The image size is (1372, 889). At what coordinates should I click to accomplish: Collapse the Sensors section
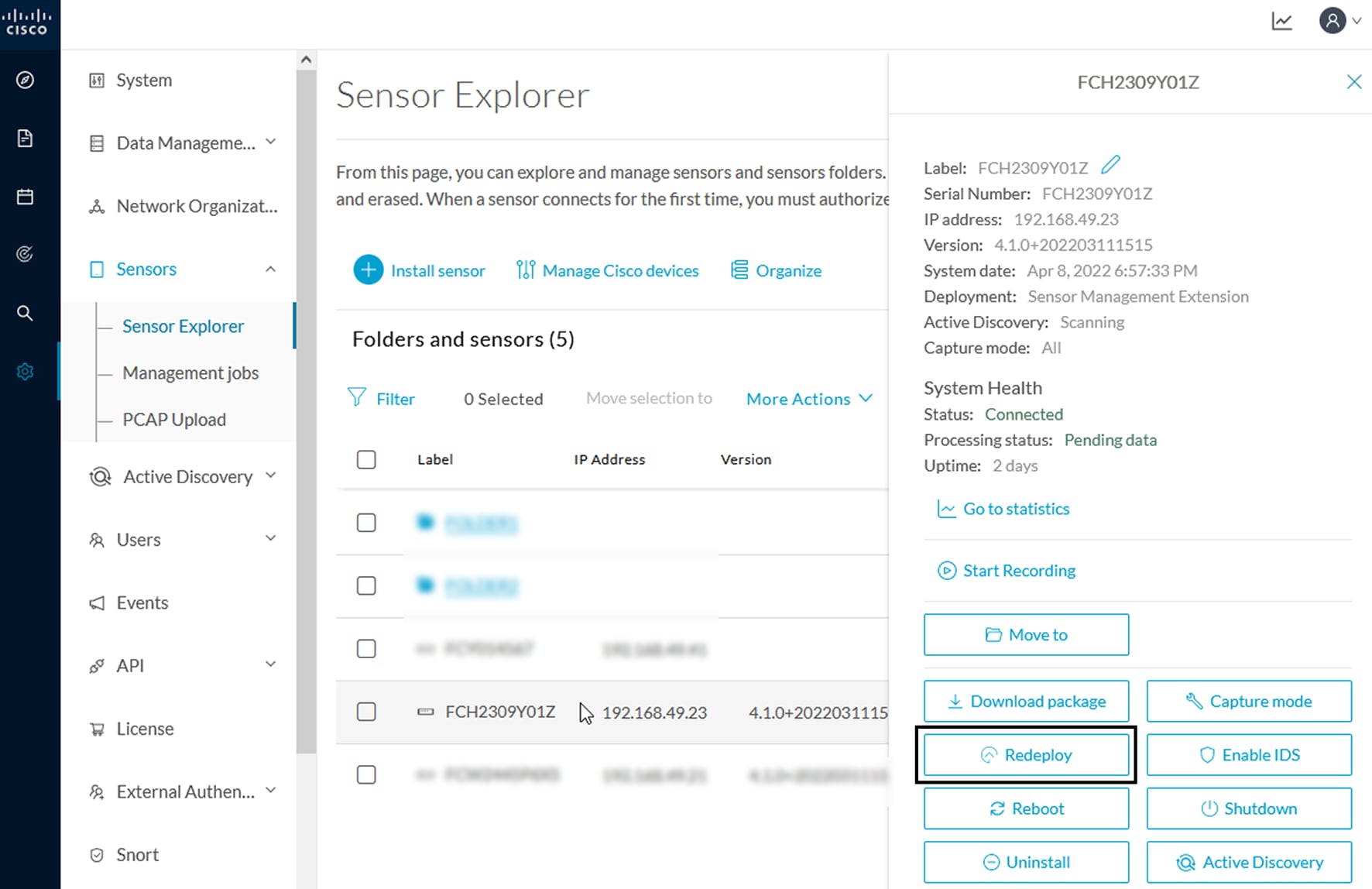(x=270, y=269)
